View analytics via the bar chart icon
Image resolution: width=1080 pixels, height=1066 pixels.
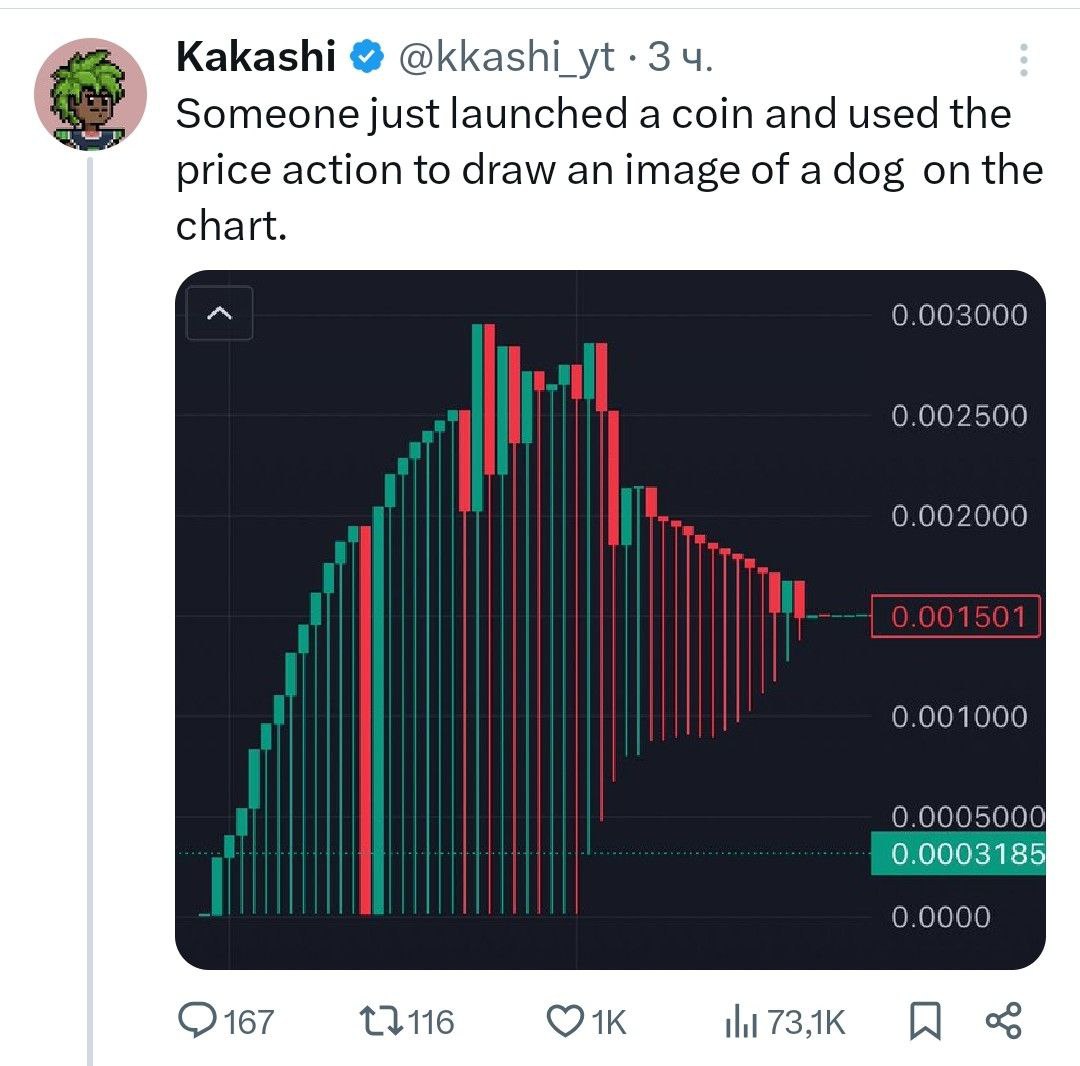click(x=741, y=1021)
